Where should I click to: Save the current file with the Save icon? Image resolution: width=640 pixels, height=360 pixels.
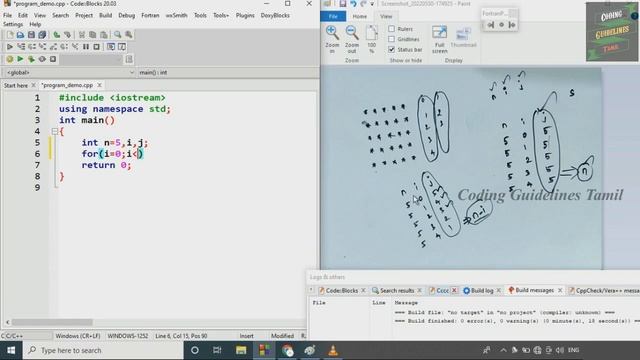click(x=31, y=35)
